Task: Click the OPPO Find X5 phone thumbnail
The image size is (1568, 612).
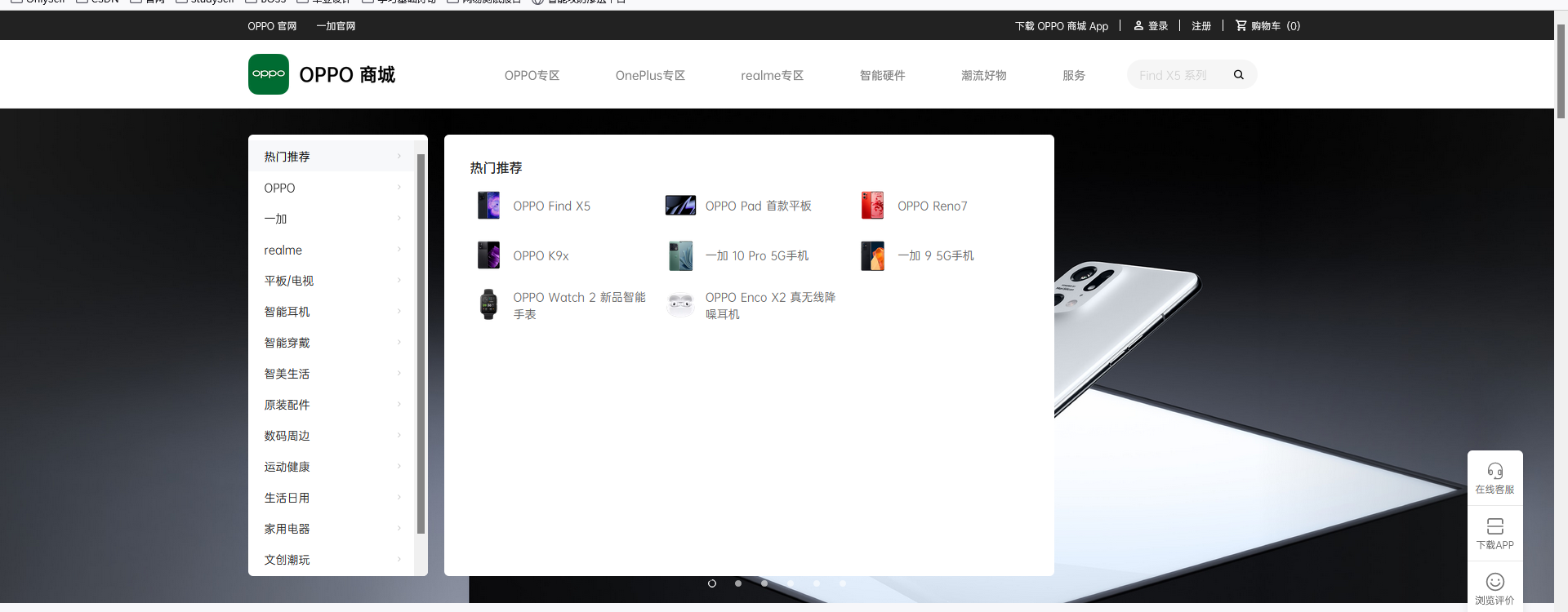Action: click(x=488, y=206)
